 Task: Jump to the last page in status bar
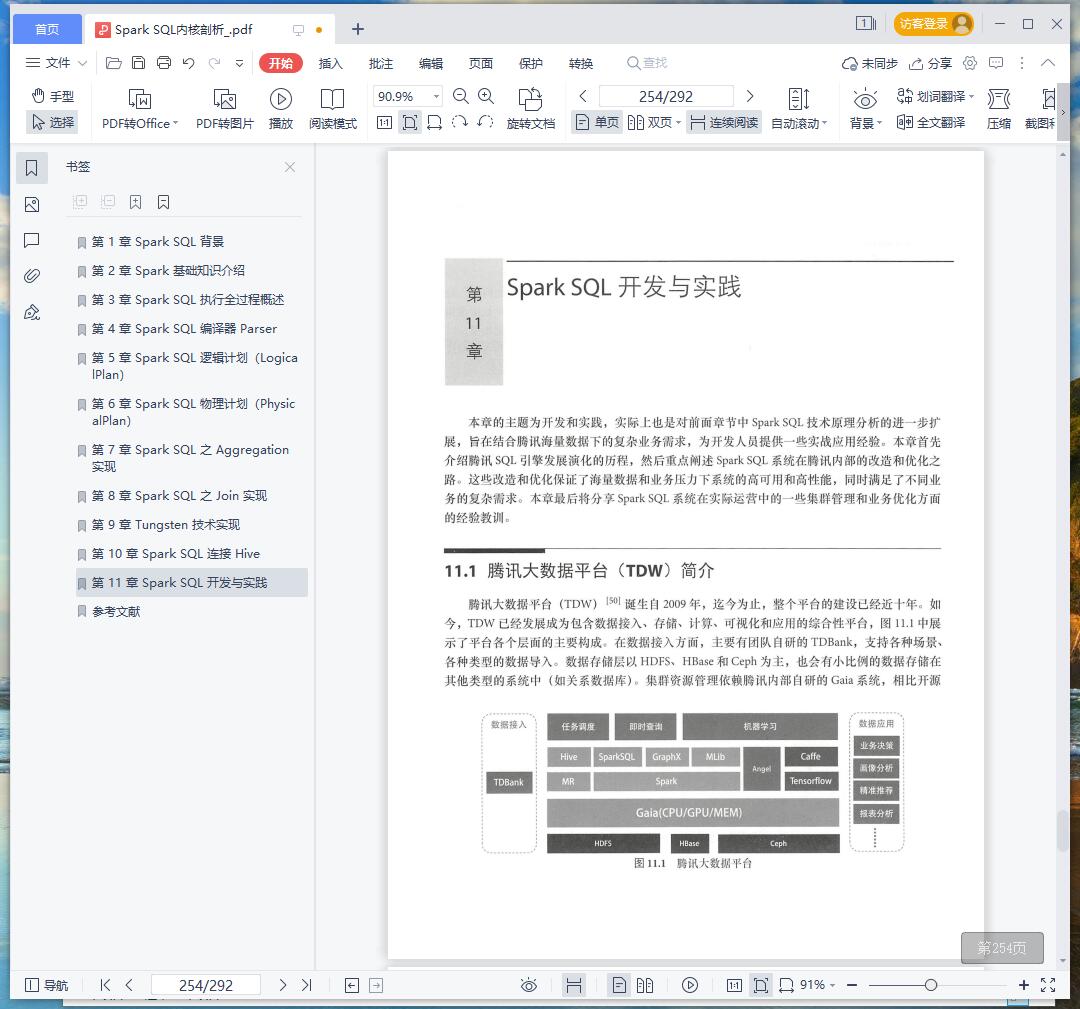tap(307, 985)
